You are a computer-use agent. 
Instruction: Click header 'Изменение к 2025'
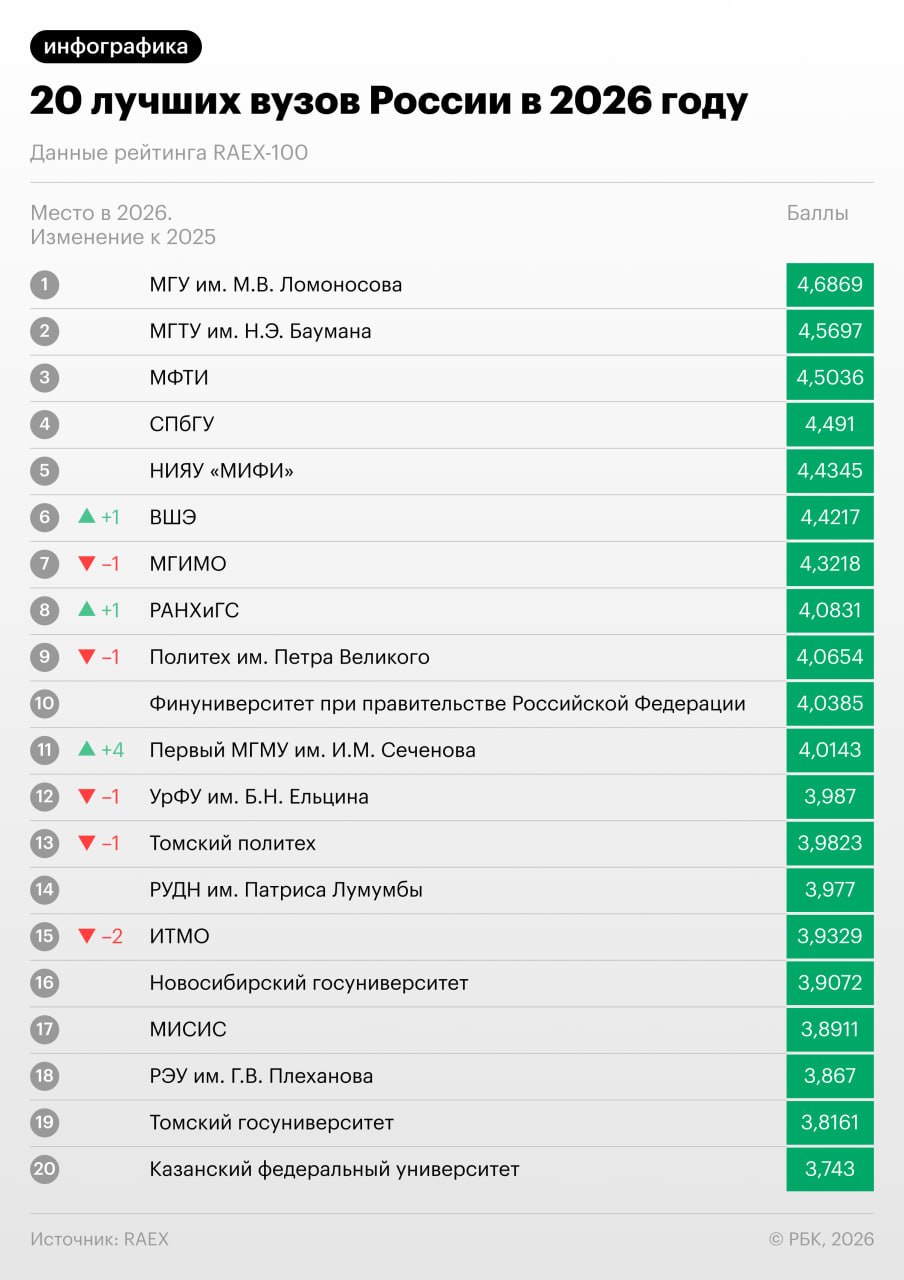[123, 237]
